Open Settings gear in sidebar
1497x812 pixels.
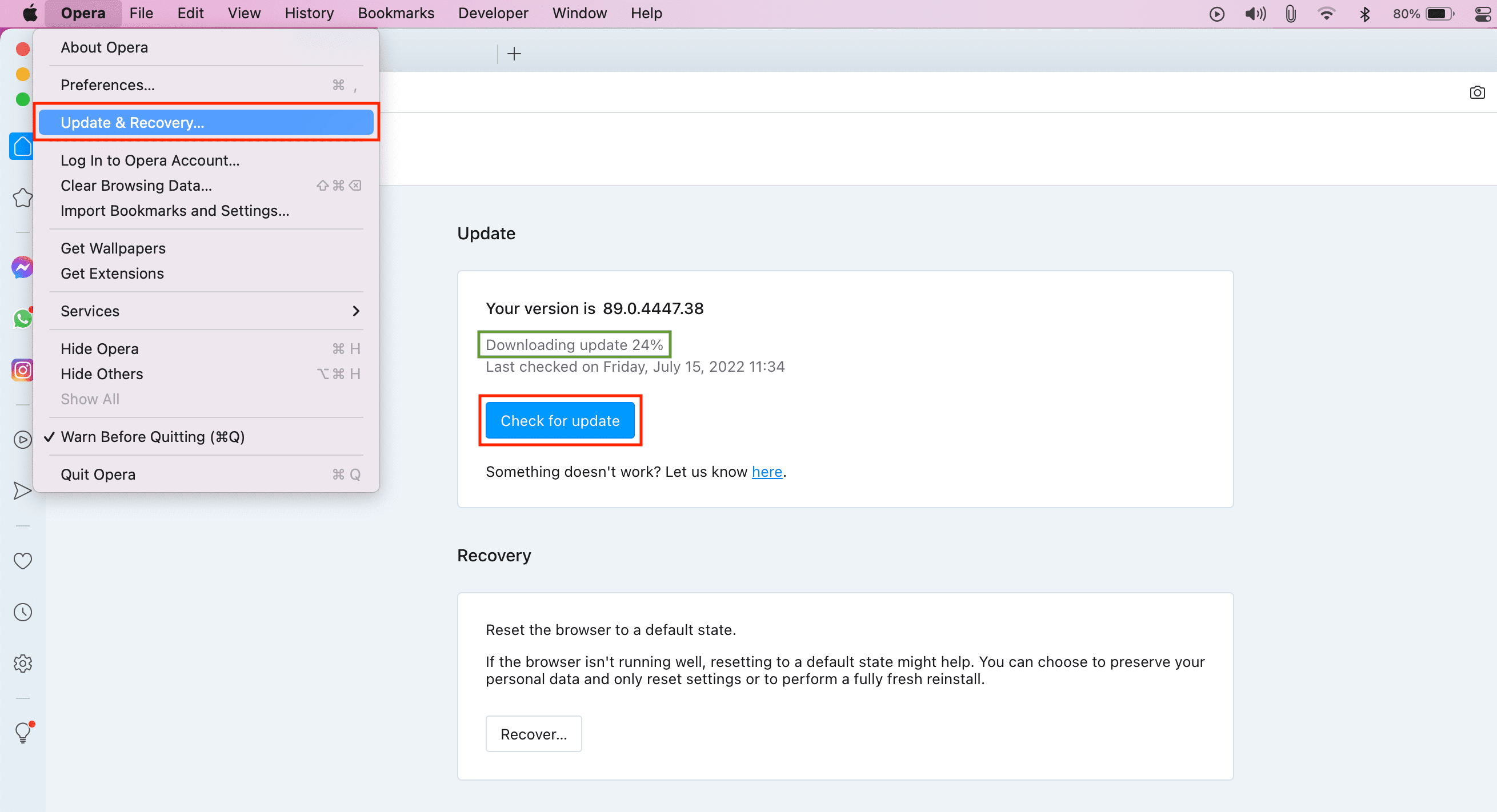(x=23, y=664)
